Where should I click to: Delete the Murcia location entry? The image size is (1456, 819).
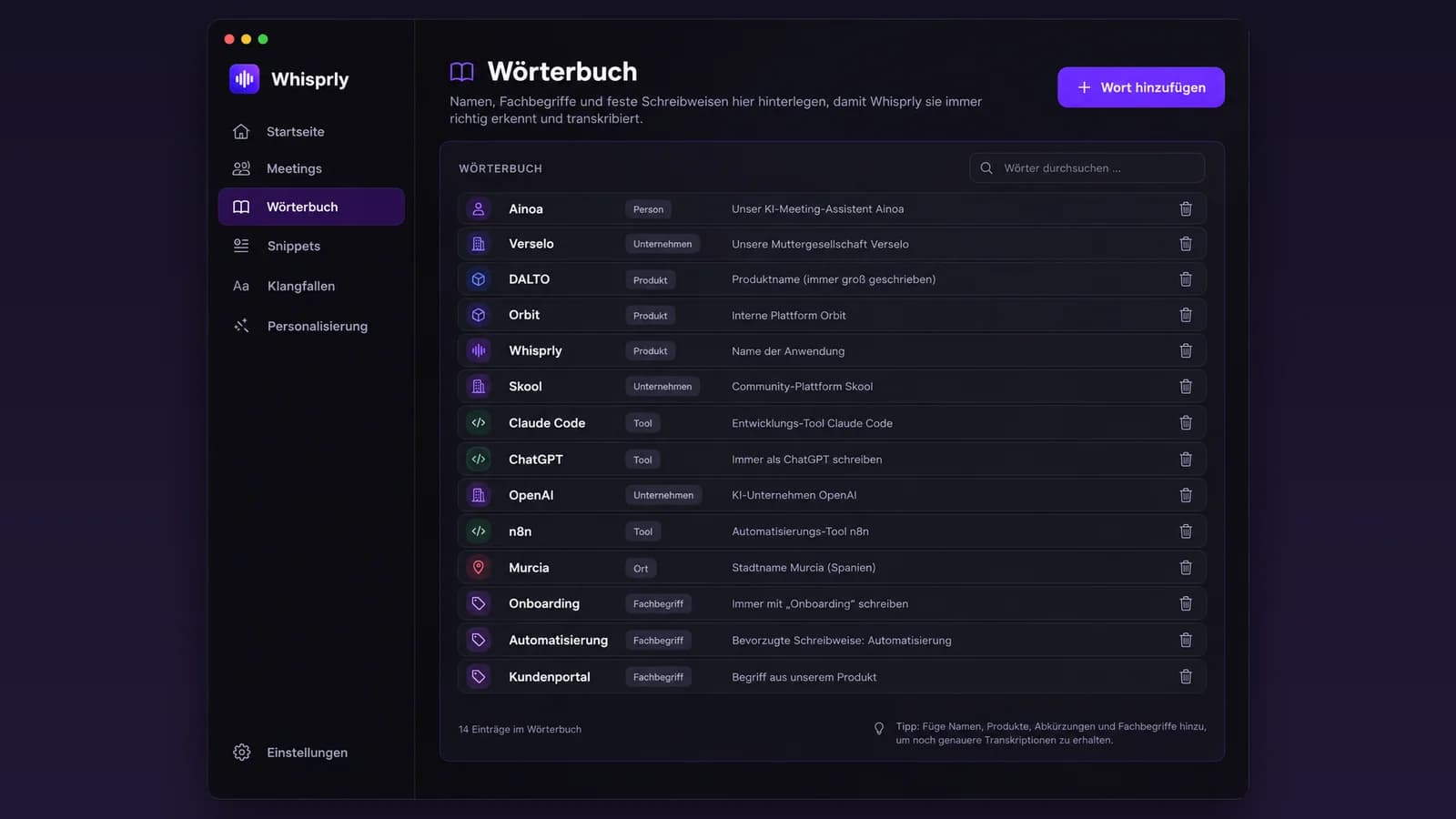(1186, 568)
